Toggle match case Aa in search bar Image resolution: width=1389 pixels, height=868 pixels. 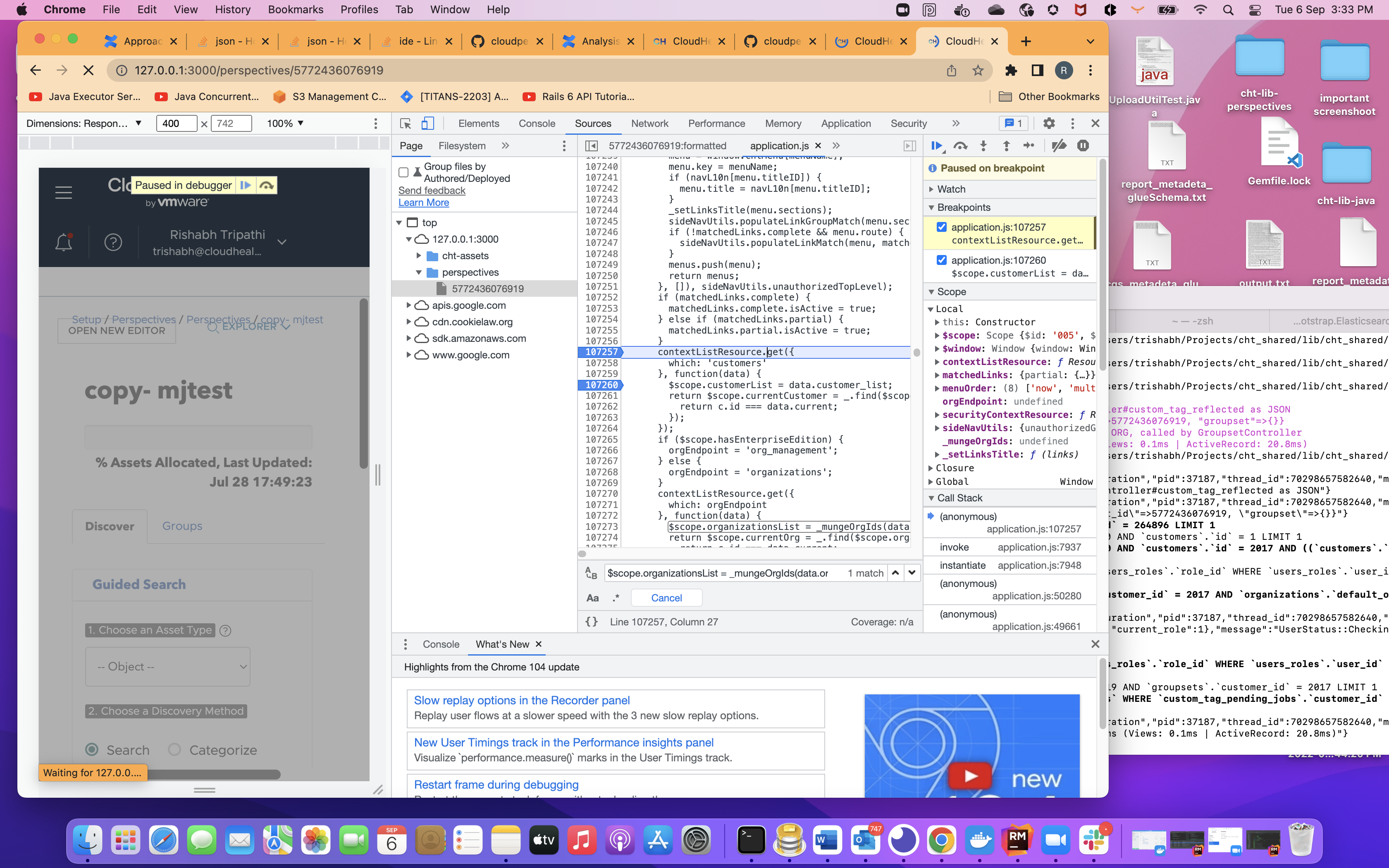(592, 598)
